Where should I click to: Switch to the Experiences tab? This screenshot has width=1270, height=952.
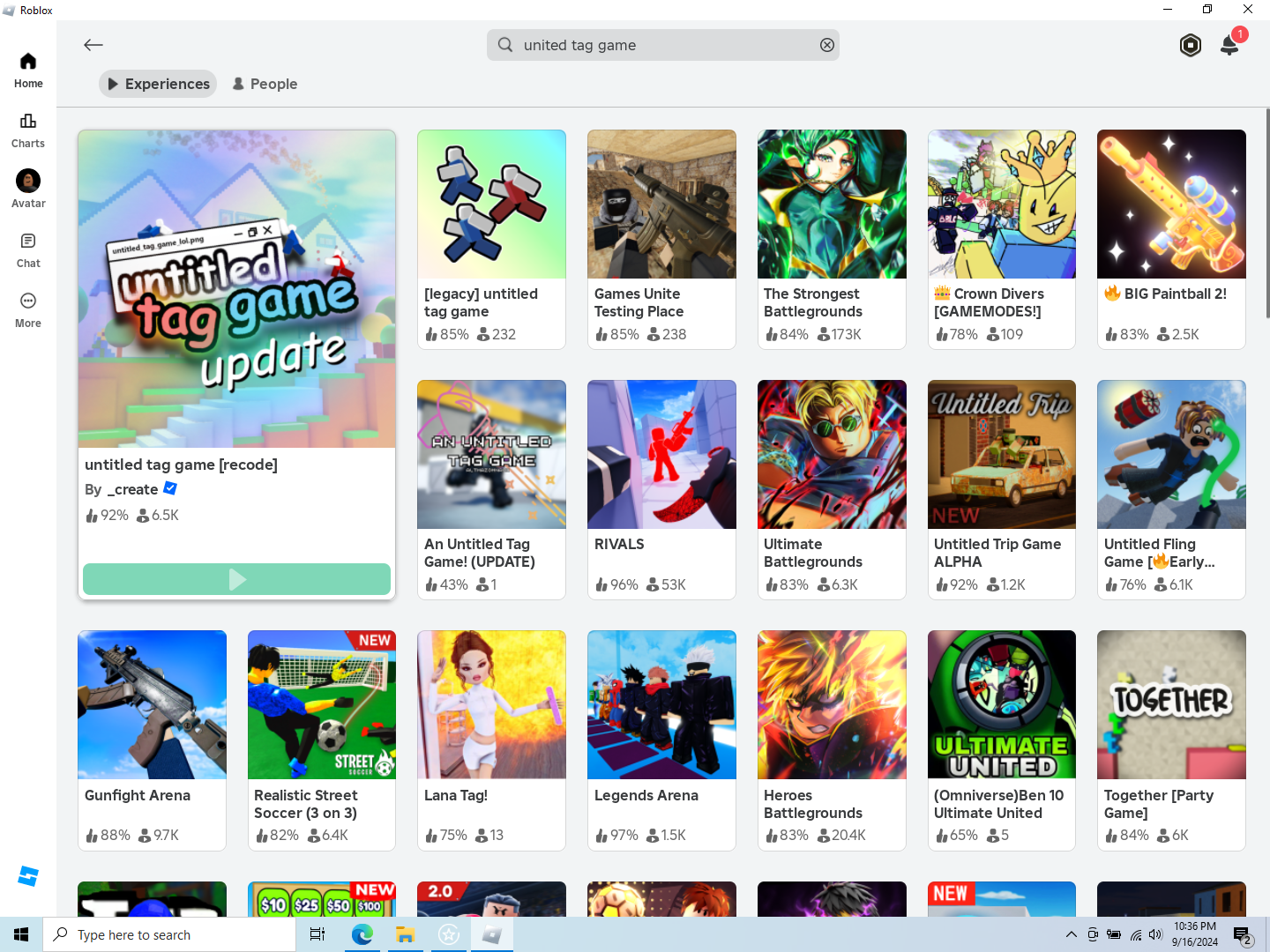click(x=158, y=84)
